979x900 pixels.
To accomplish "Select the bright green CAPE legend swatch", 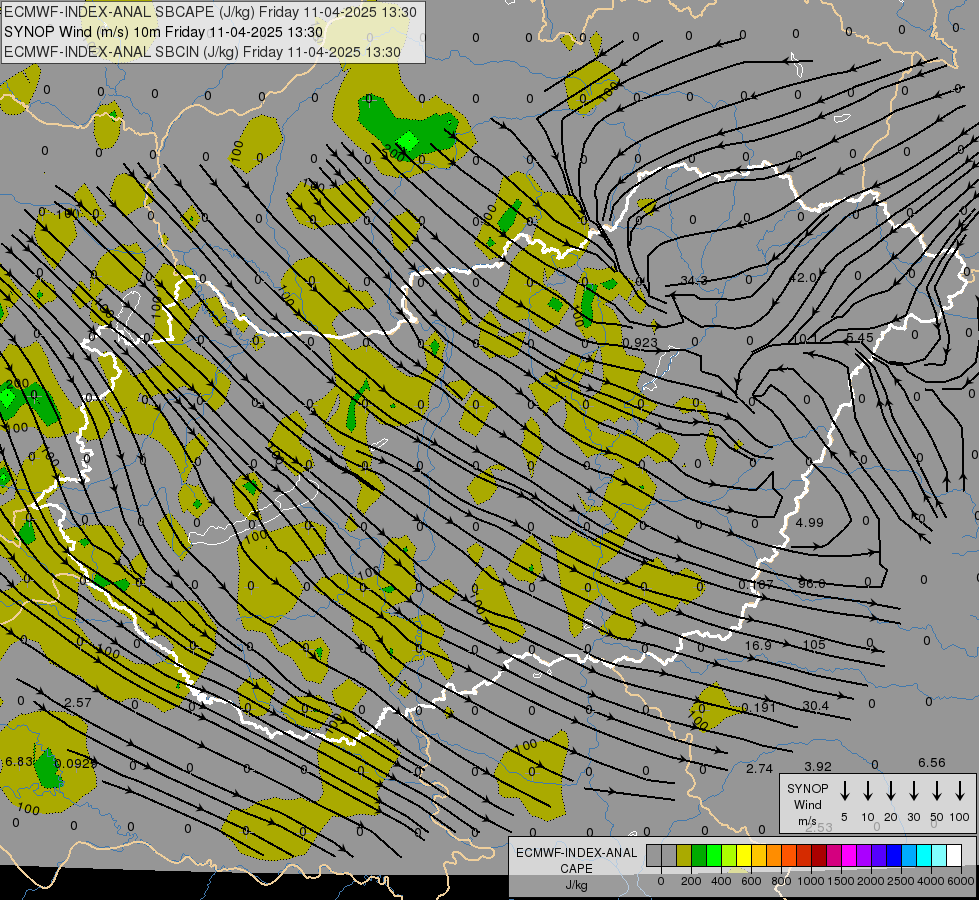I will [x=714, y=855].
